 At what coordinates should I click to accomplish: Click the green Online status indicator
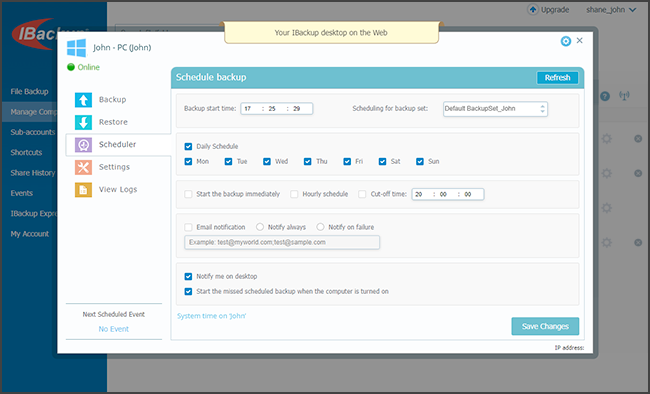tap(71, 67)
